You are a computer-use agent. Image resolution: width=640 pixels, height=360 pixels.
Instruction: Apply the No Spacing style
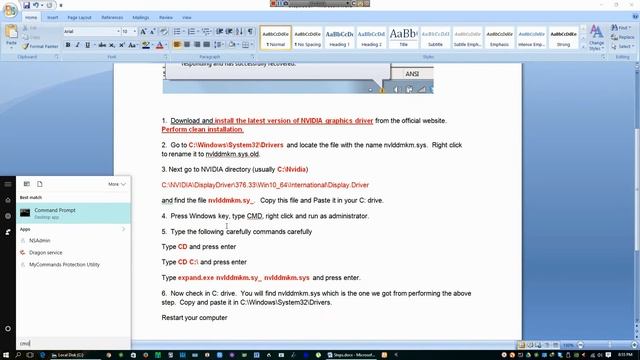click(307, 38)
